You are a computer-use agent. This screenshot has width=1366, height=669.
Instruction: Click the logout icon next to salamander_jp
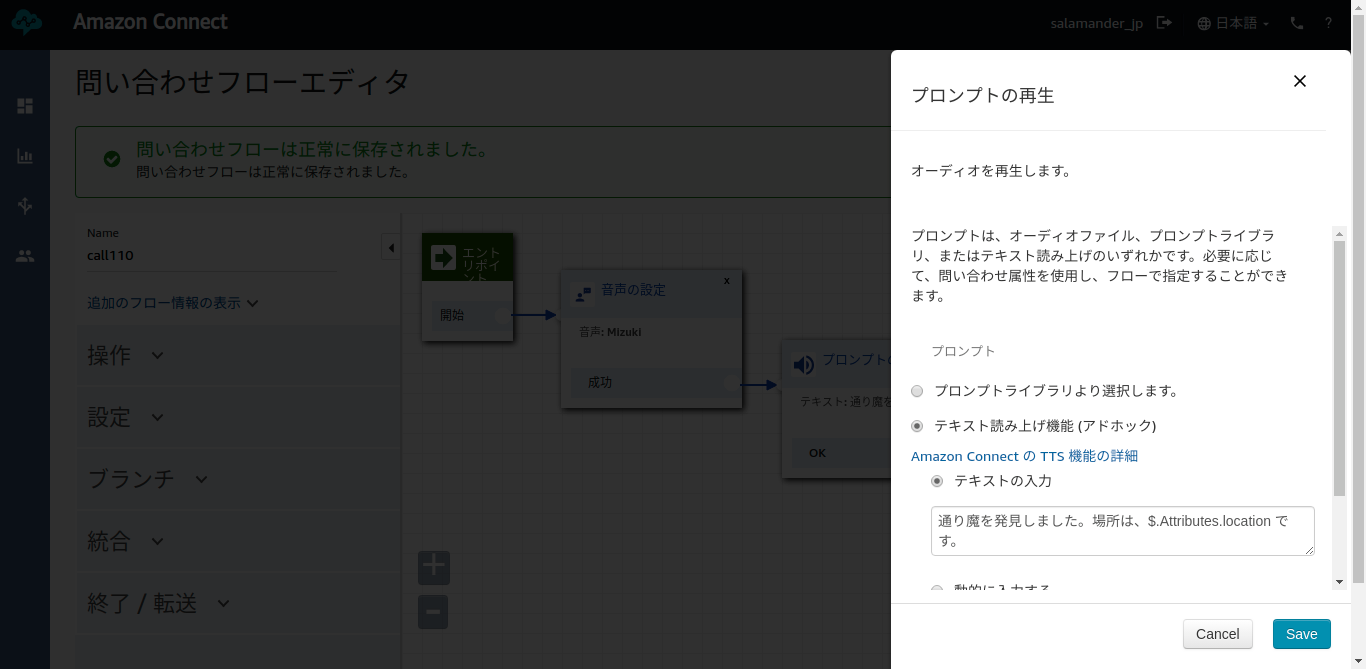1163,23
